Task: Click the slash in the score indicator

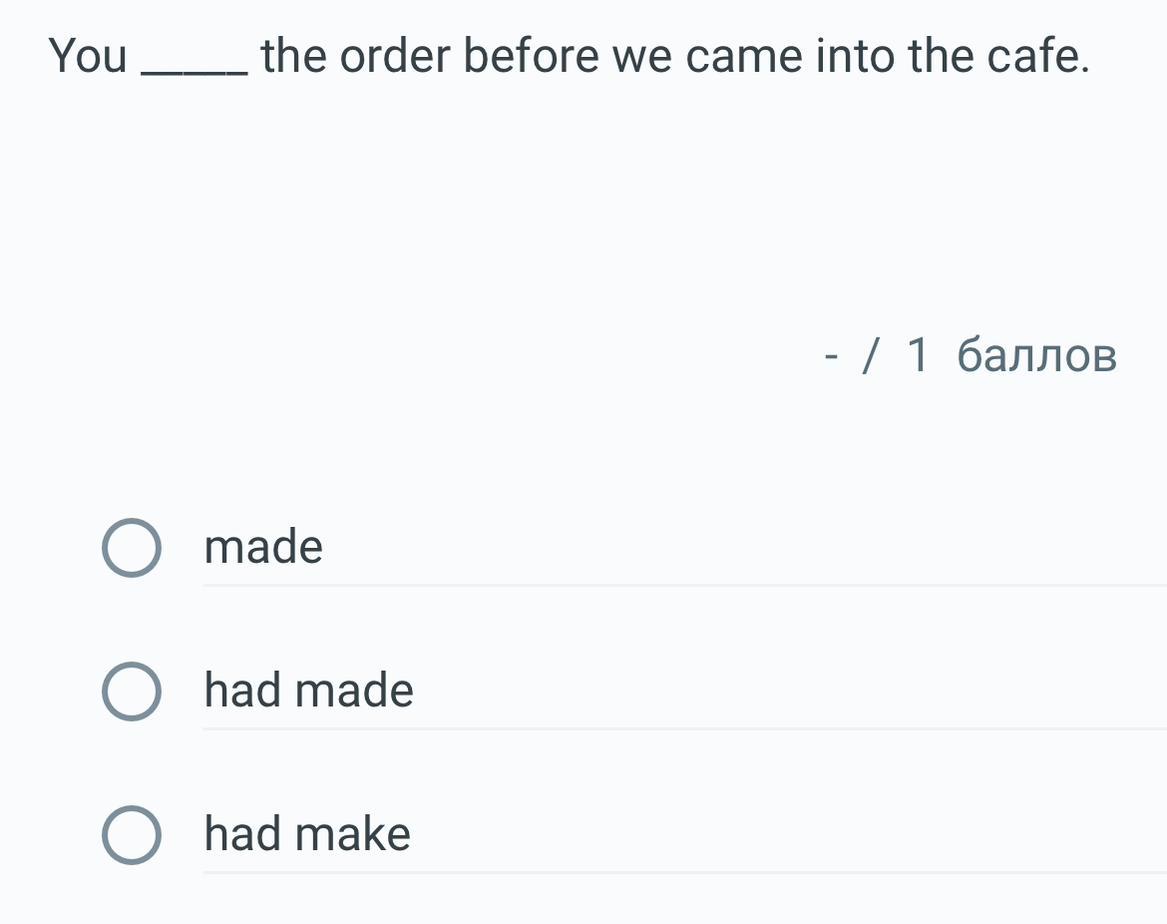Action: pos(874,356)
